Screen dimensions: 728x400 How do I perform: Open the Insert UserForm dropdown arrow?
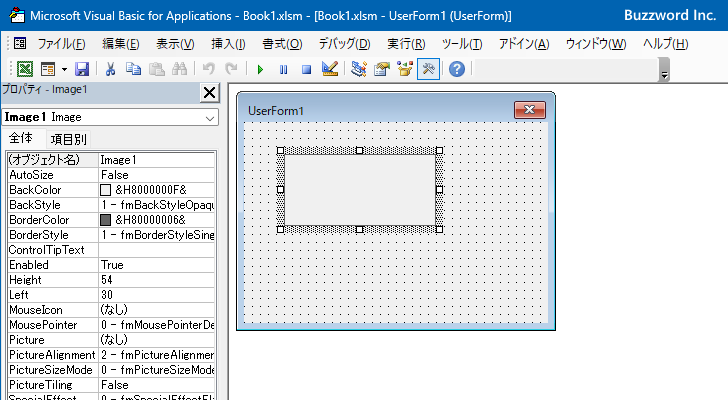pos(64,70)
